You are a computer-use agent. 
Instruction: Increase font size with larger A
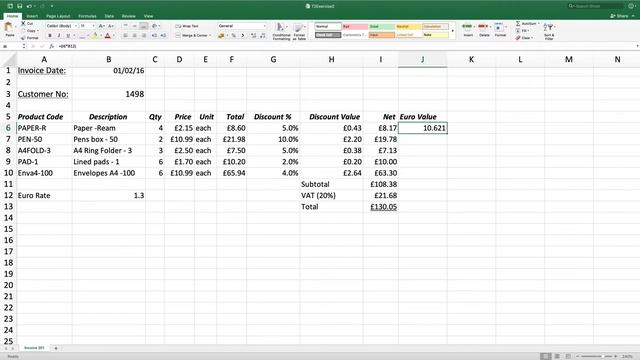pos(101,26)
